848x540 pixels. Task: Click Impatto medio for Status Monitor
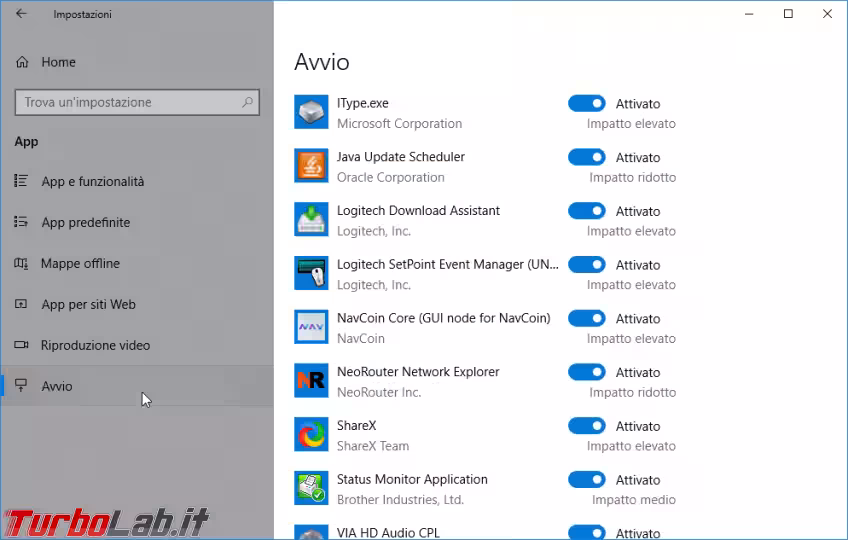point(634,499)
